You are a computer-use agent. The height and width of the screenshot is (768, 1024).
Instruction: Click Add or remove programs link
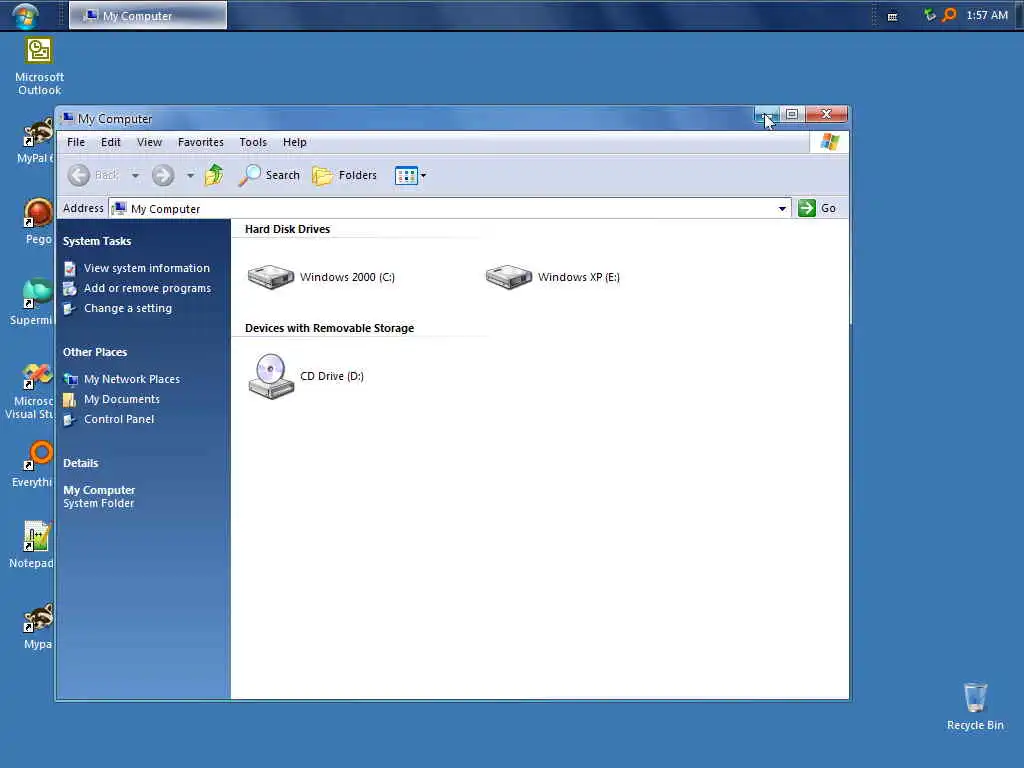pyautogui.click(x=147, y=288)
